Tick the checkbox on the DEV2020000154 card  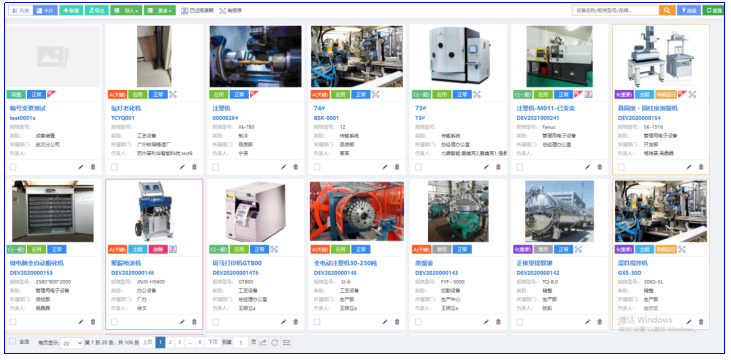621,167
